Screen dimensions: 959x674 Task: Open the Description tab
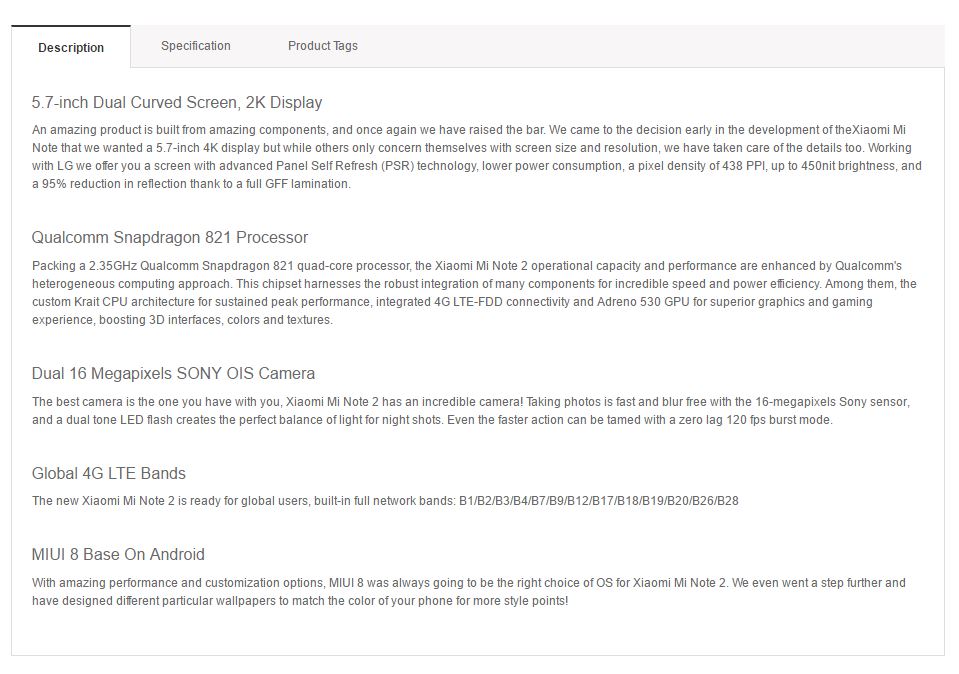coord(71,48)
